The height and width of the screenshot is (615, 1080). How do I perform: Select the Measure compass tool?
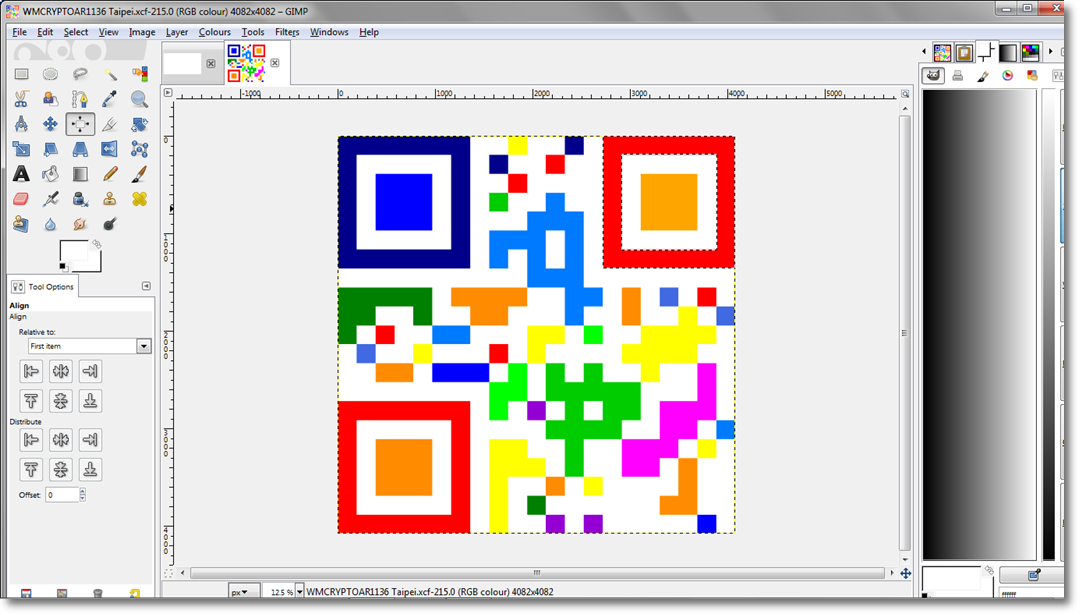coord(21,124)
